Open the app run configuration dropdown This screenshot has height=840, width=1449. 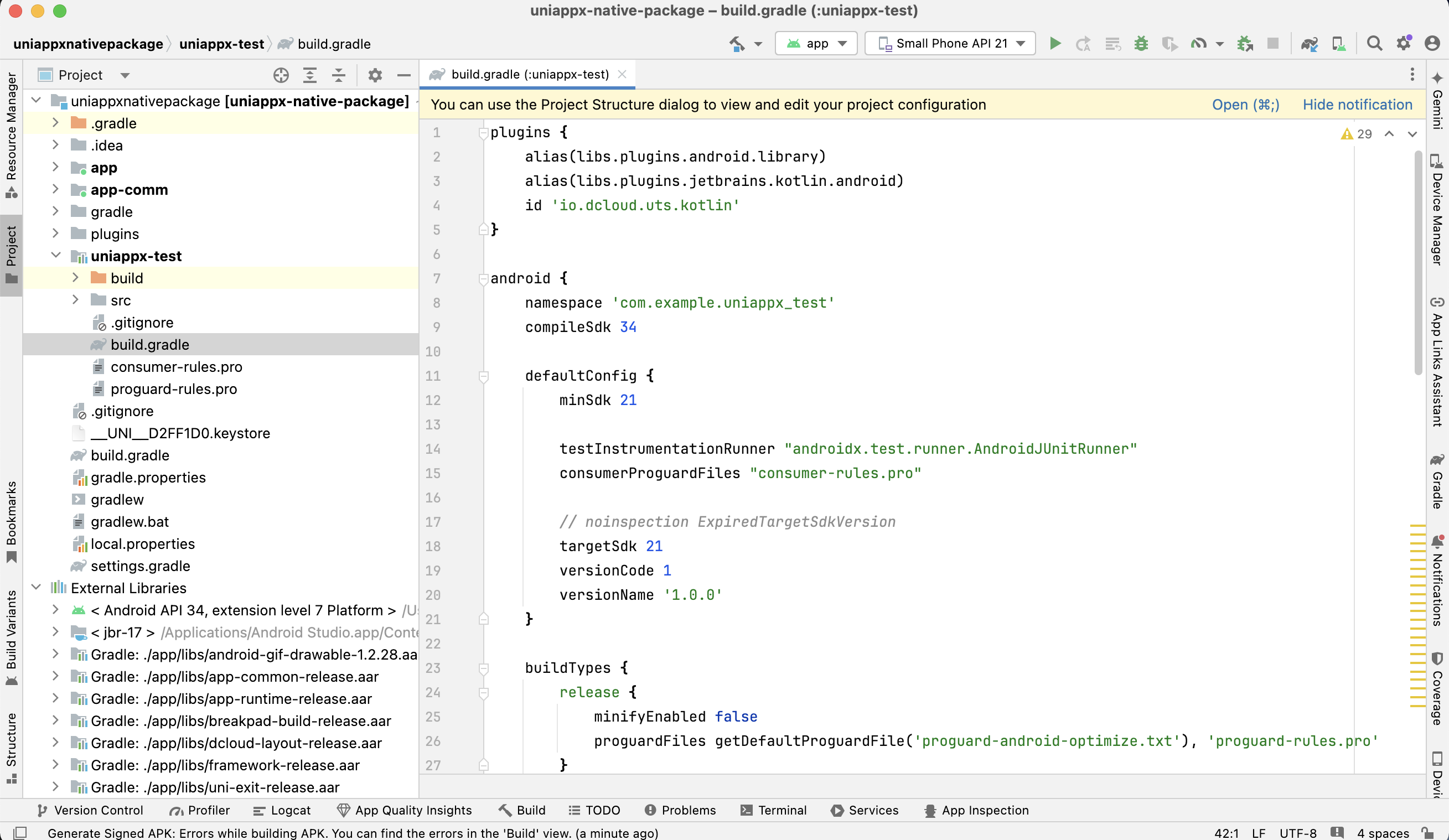click(x=816, y=44)
